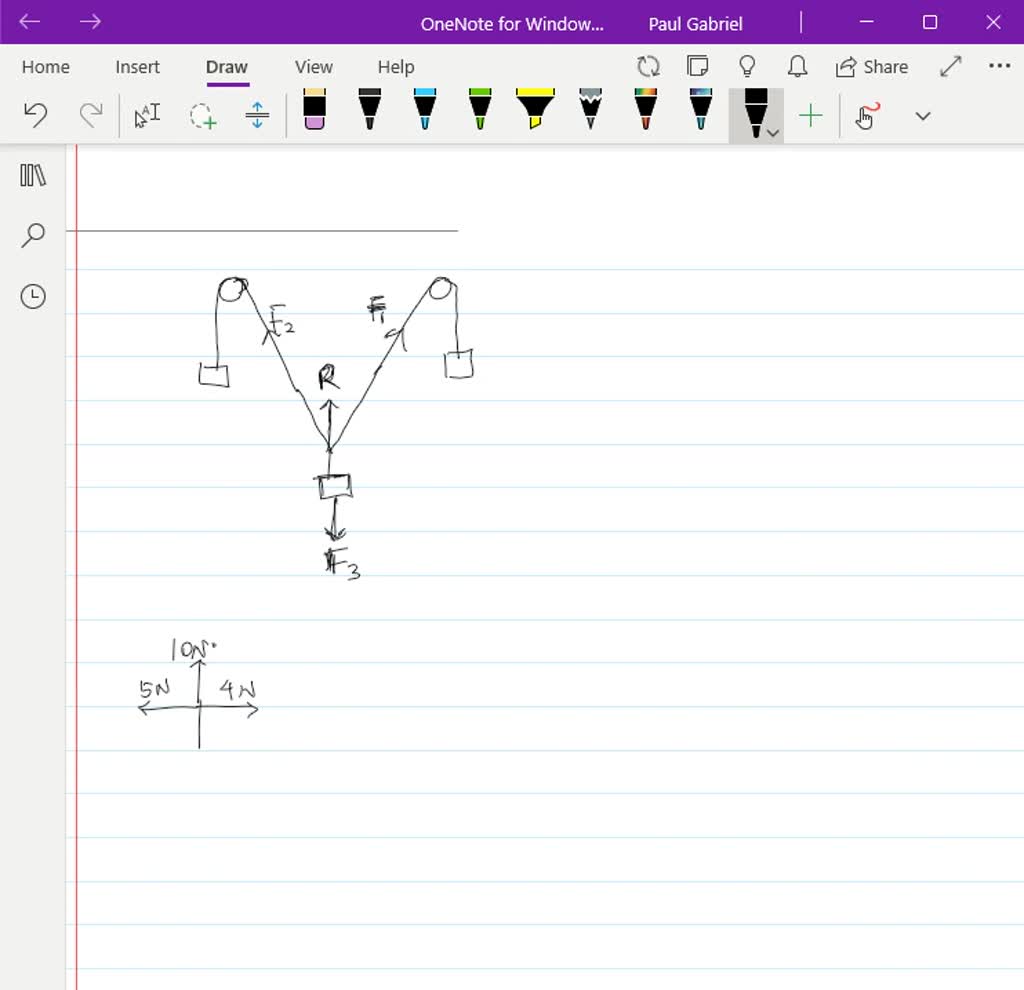Enable full screen view mode
Screen dimensions: 1024x990
coord(949,65)
